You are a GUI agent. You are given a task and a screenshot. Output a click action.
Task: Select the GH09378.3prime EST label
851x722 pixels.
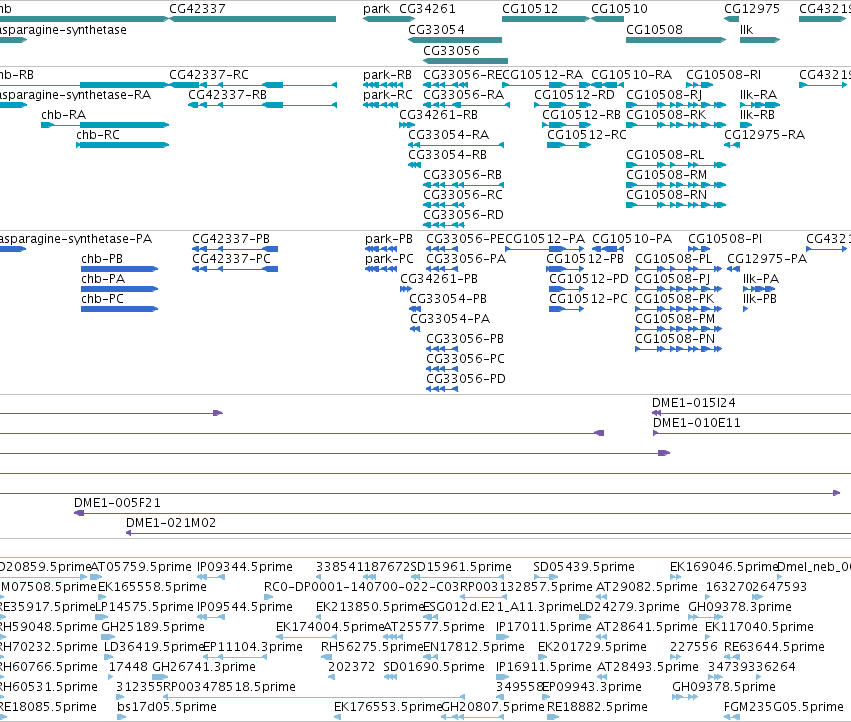pyautogui.click(x=740, y=607)
